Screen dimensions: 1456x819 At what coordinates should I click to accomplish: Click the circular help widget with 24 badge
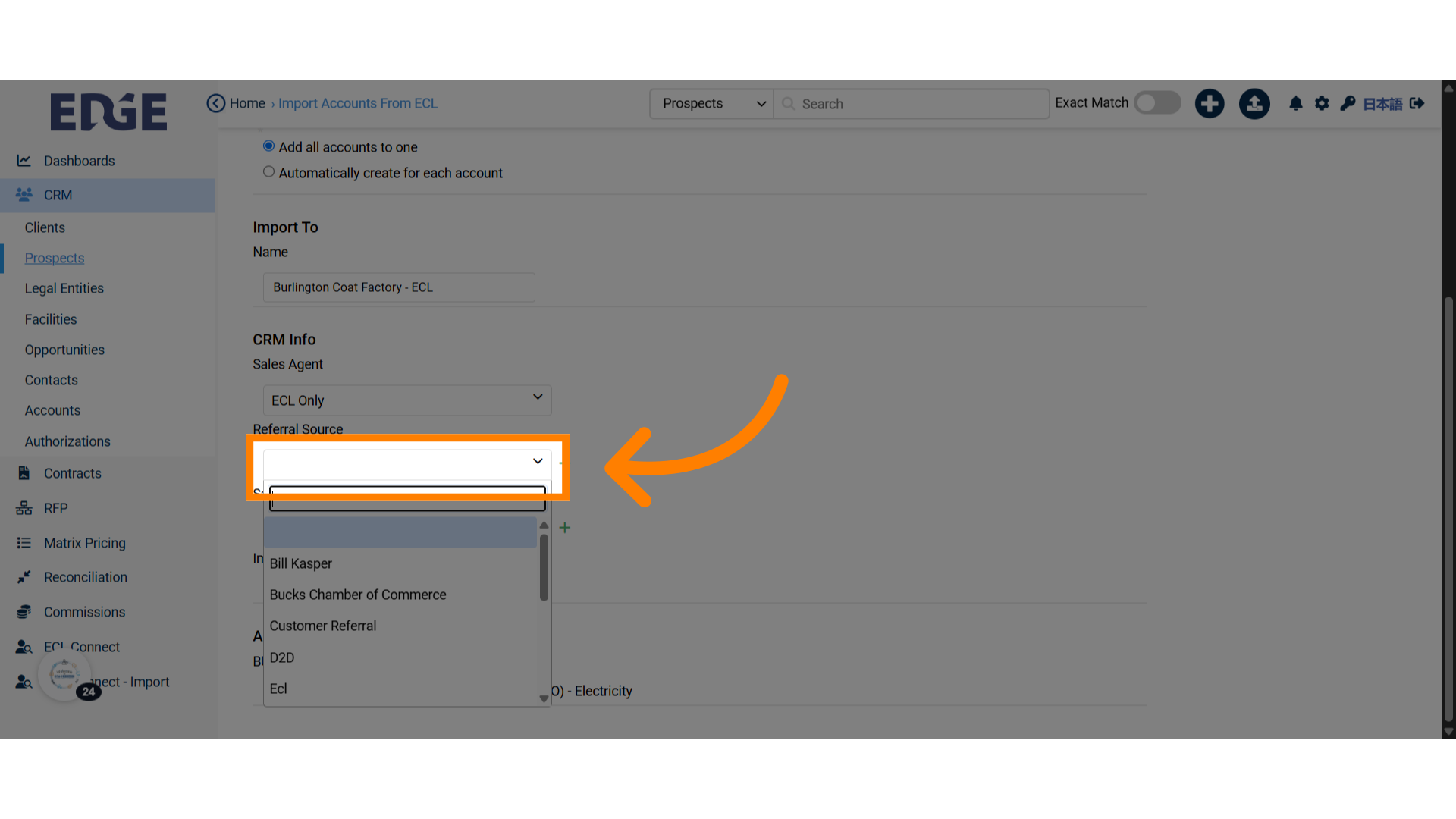click(64, 674)
